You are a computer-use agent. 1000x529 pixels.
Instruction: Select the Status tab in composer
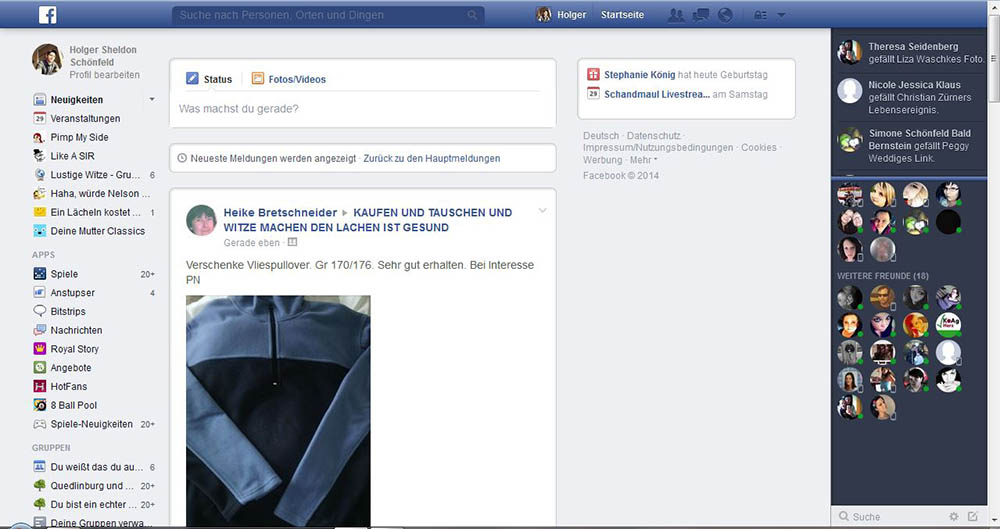[x=209, y=79]
